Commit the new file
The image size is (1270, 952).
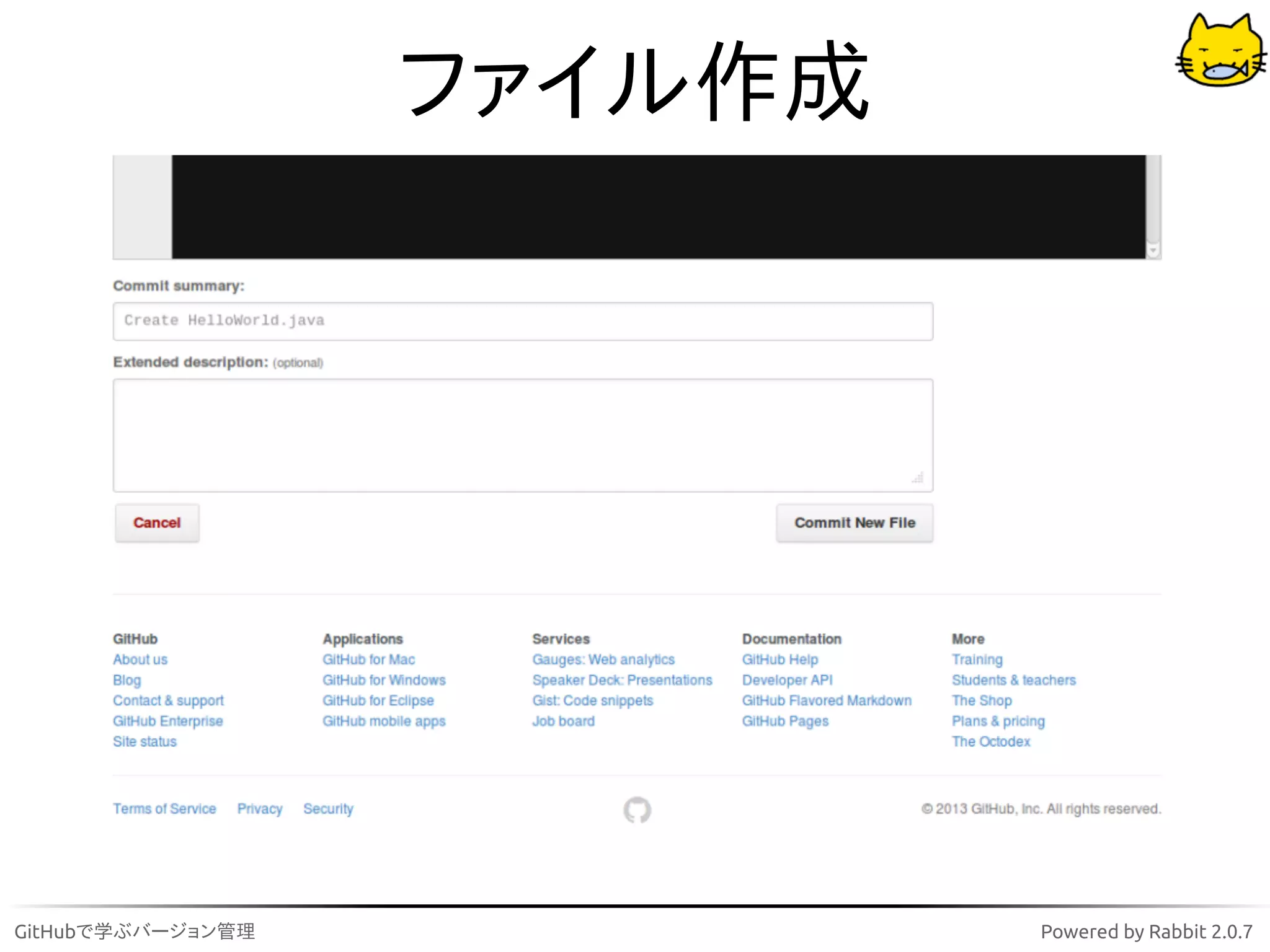tap(855, 522)
